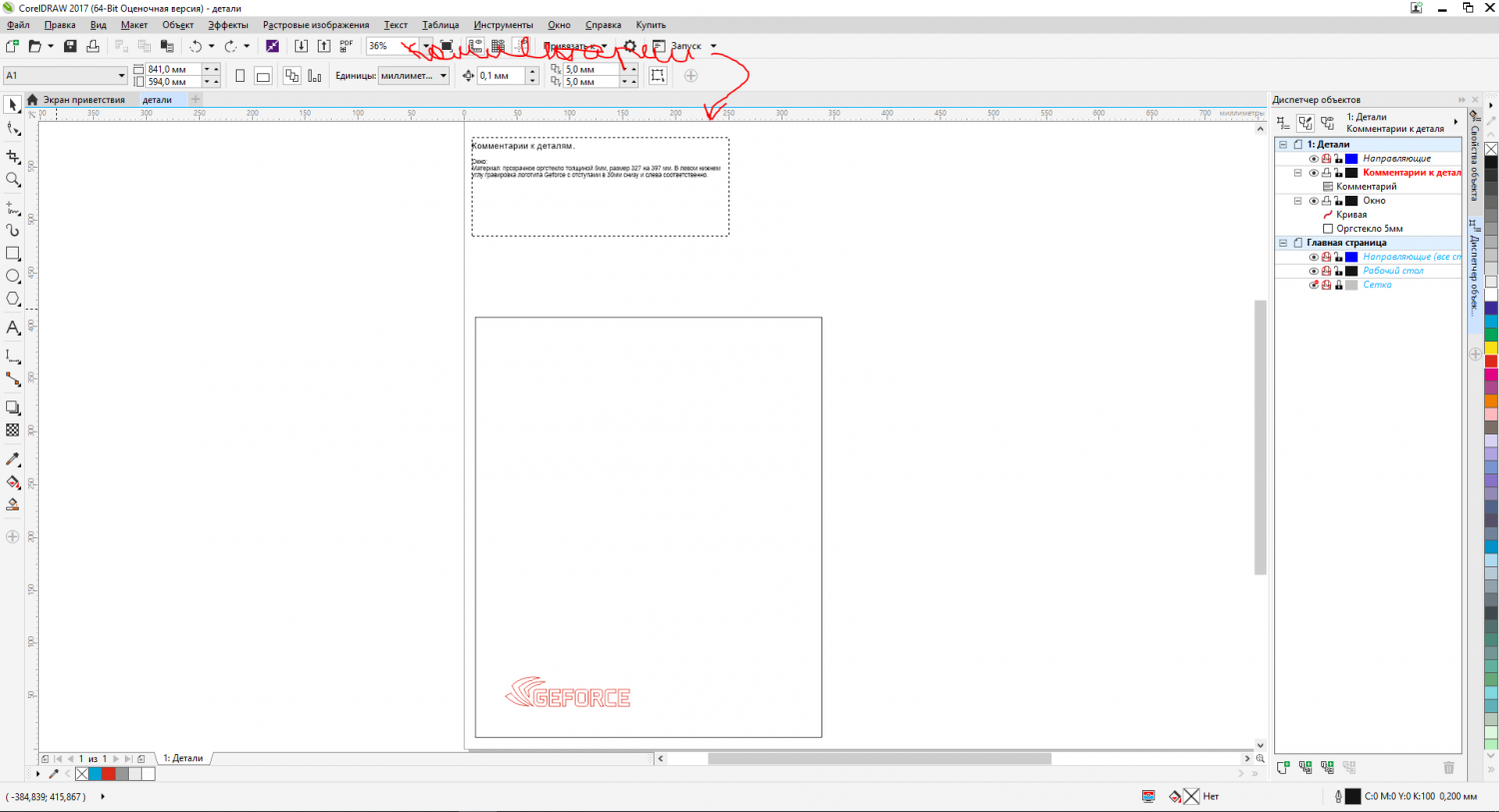
Task: Hide the Комментарии к деталям layer
Action: [1314, 173]
